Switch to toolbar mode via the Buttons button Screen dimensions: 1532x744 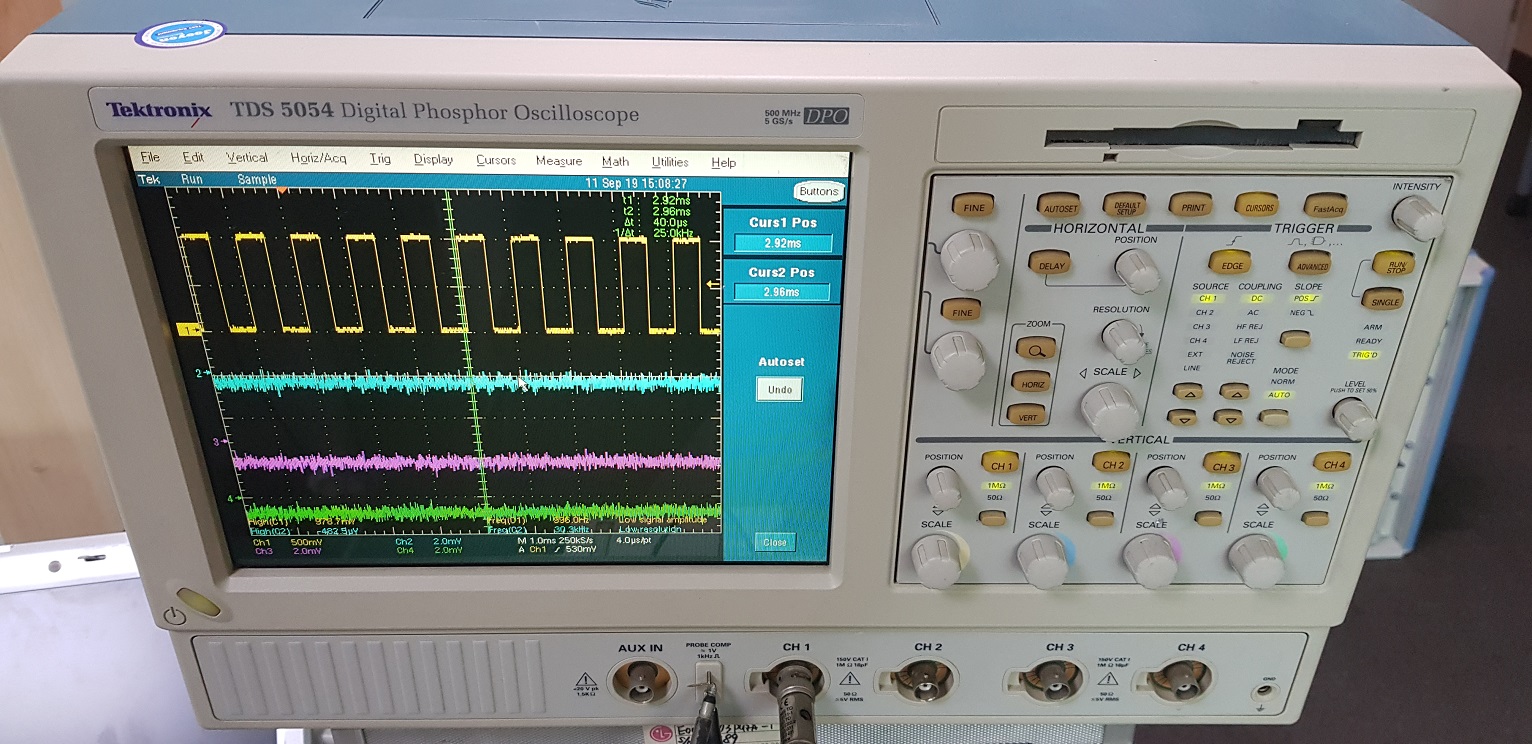819,191
